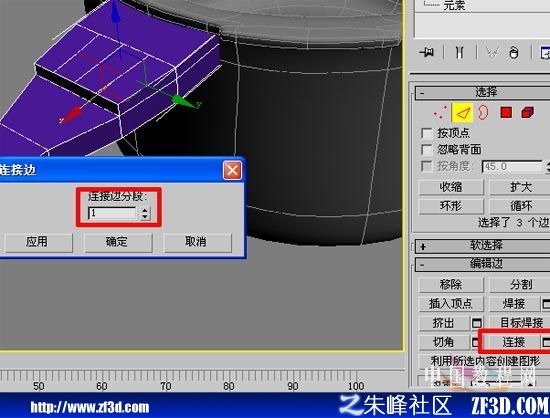The image size is (550, 418).
Task: Collapse the 选择 rollout
Action: 482,93
